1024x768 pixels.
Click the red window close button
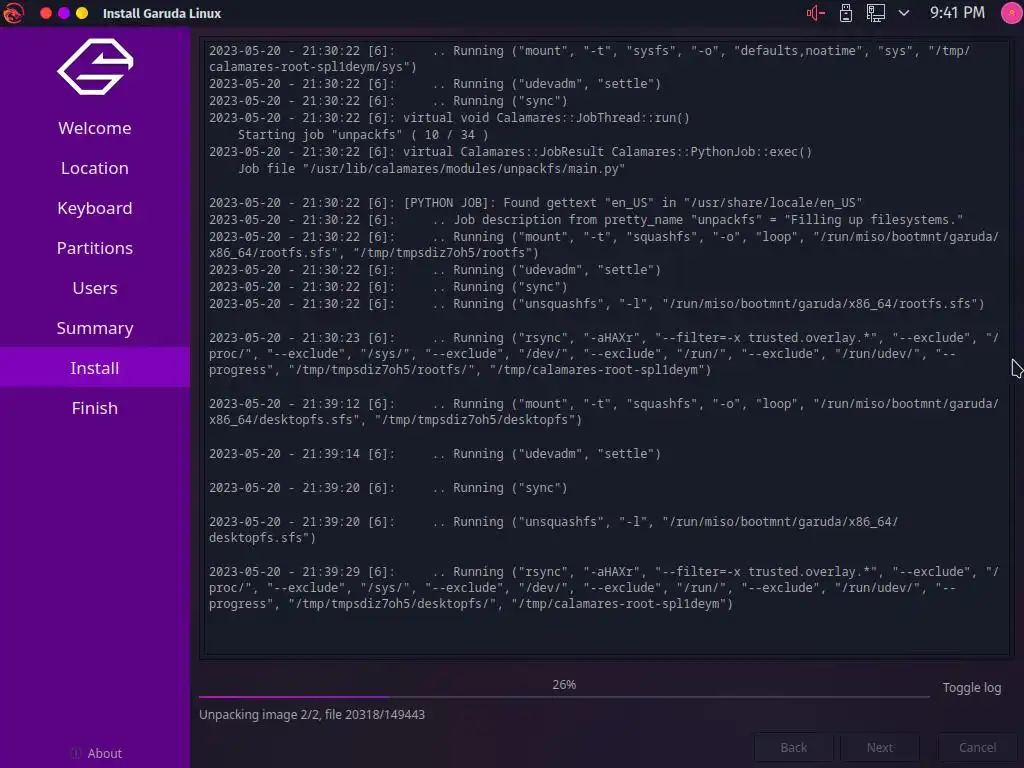point(46,13)
